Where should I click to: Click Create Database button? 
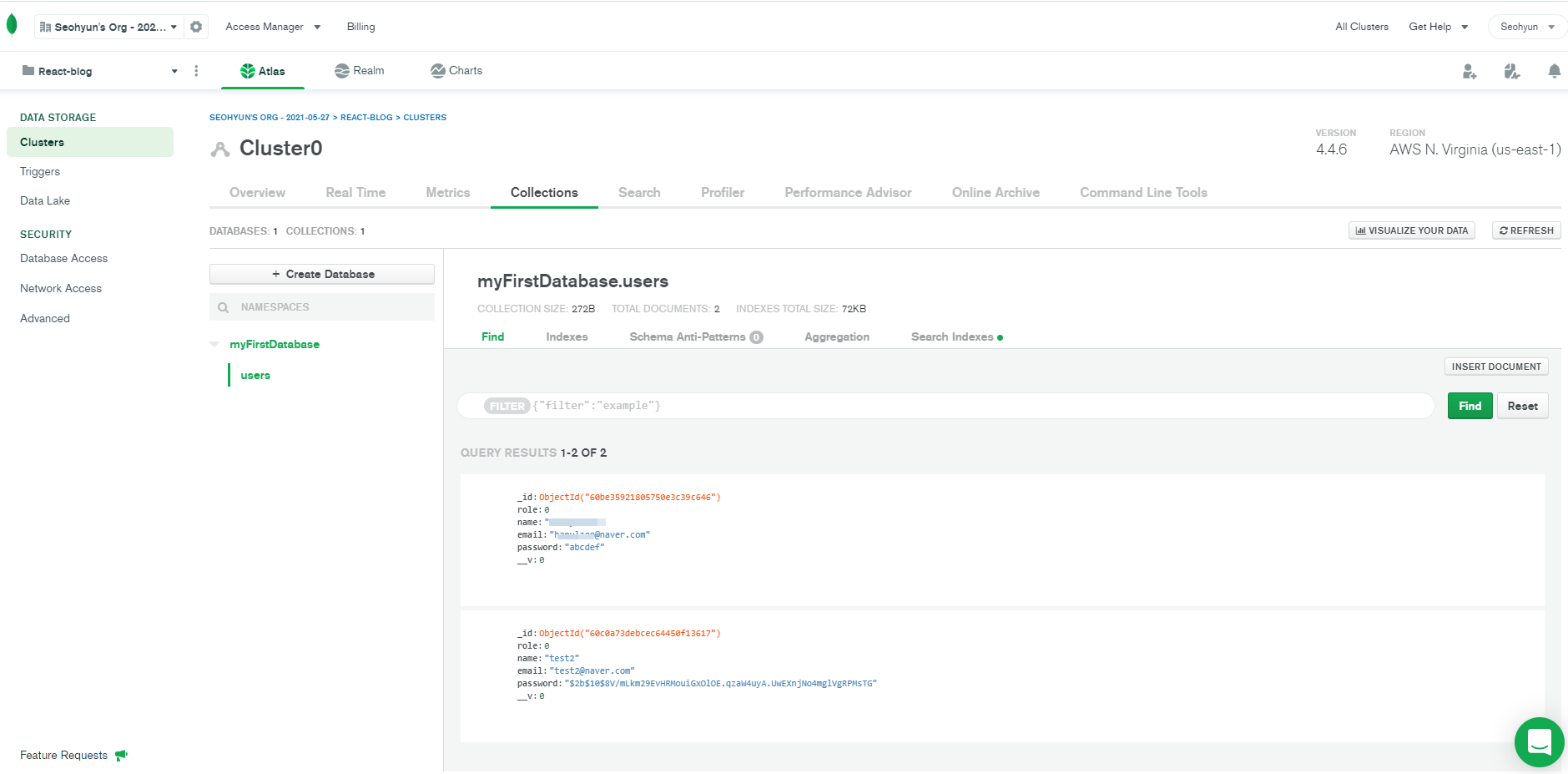322,274
